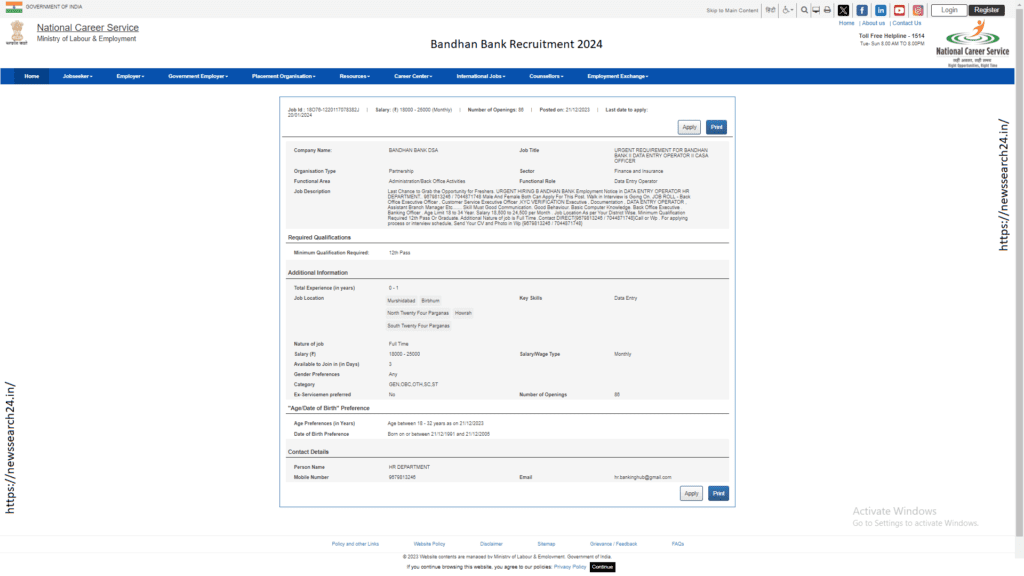Open the Facebook social icon

point(862,10)
